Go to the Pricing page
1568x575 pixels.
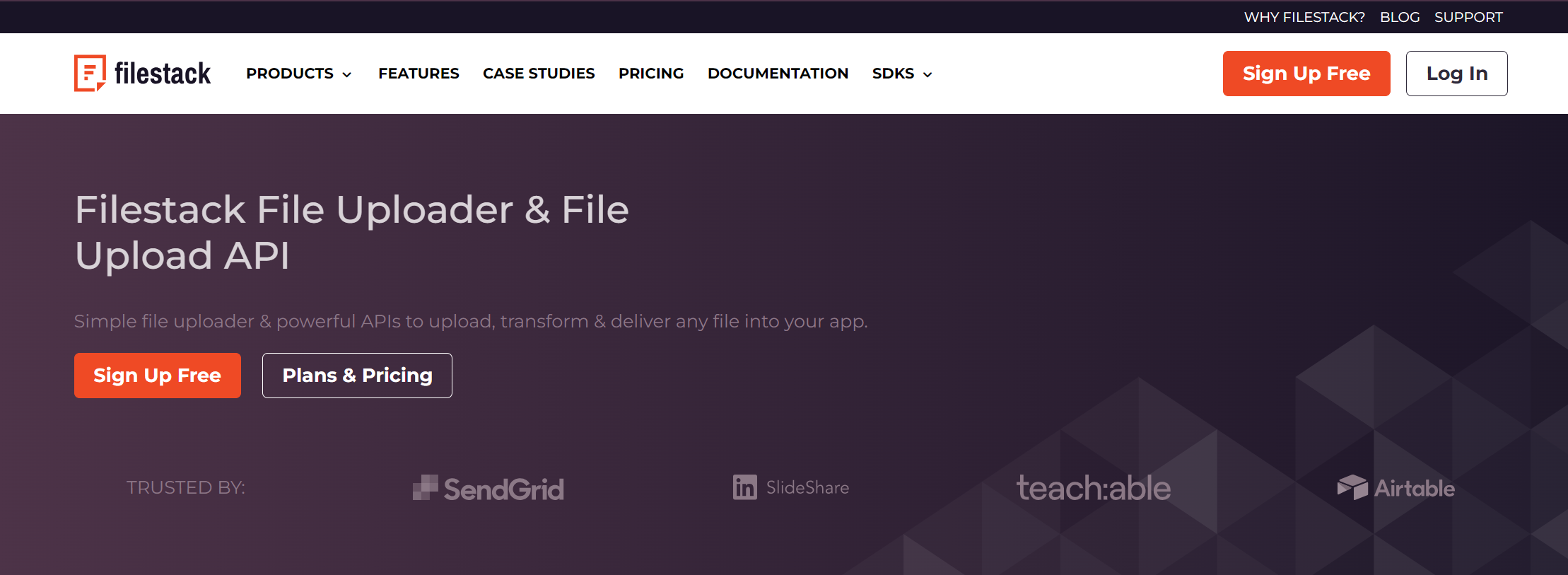[x=651, y=74]
